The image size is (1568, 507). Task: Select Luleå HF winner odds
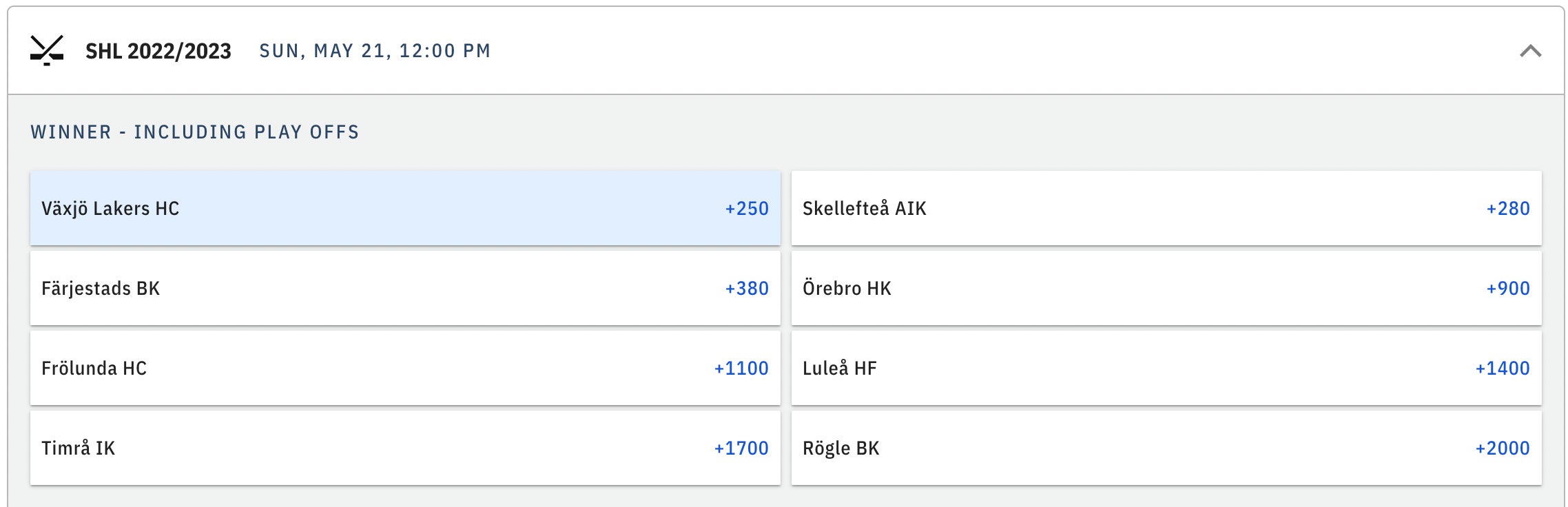(x=1166, y=368)
